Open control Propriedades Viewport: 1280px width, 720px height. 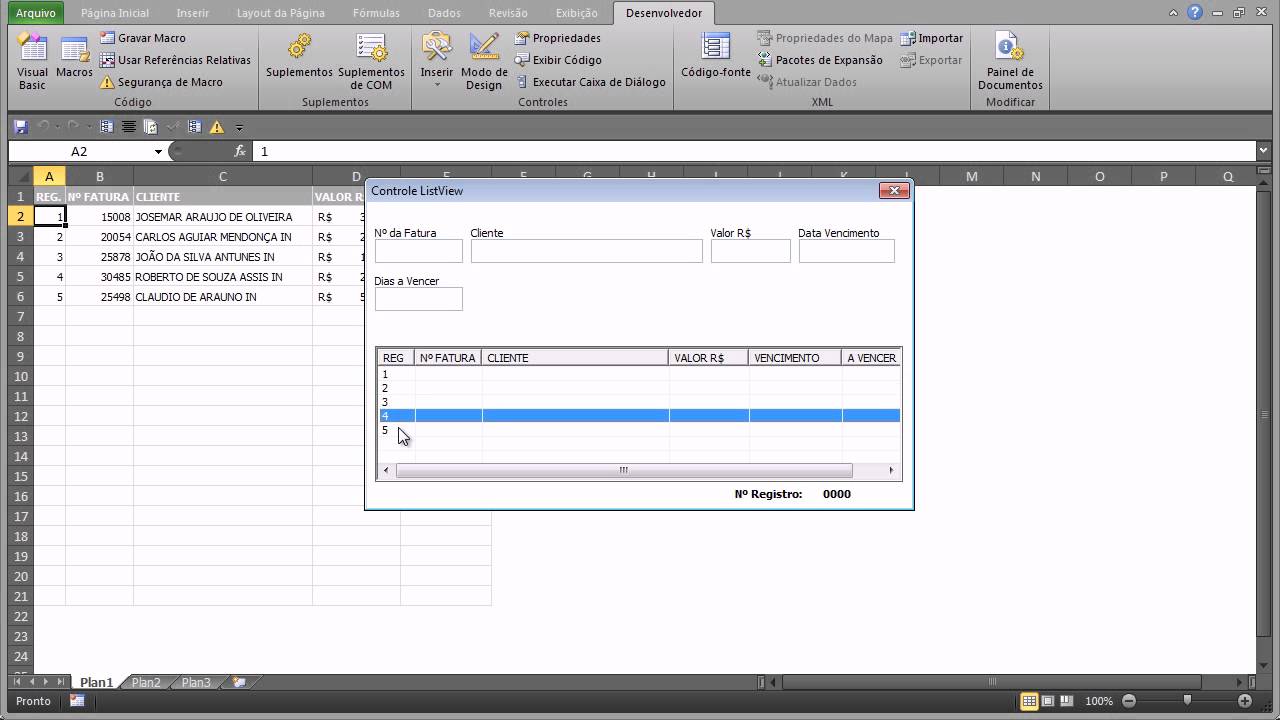click(x=558, y=38)
